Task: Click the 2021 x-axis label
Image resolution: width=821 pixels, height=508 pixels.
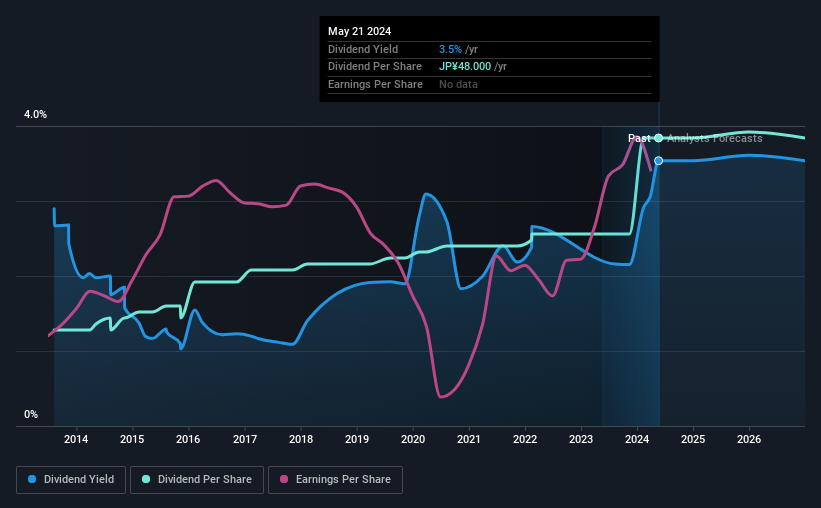Action: point(469,439)
